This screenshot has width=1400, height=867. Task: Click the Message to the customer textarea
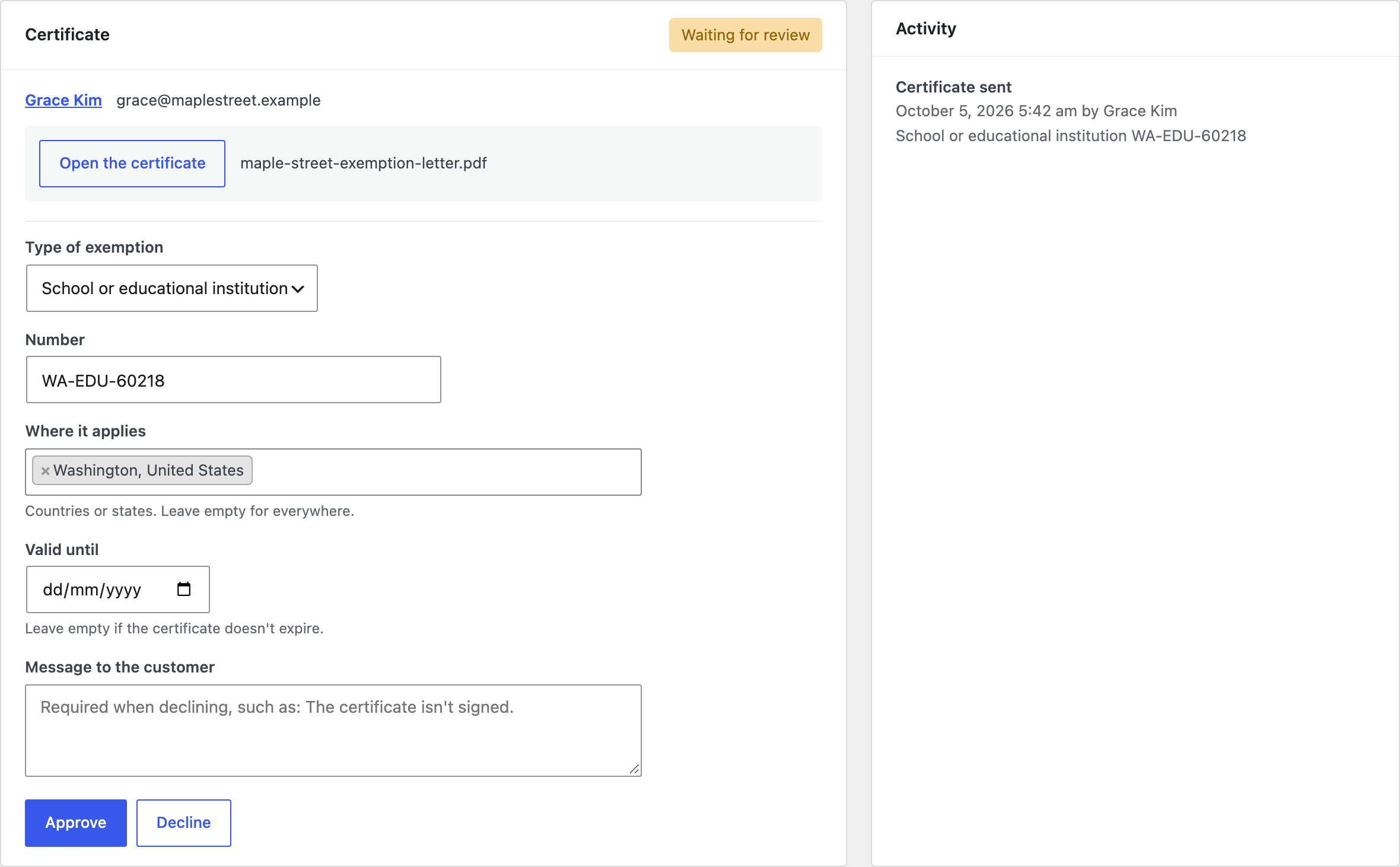pos(333,731)
